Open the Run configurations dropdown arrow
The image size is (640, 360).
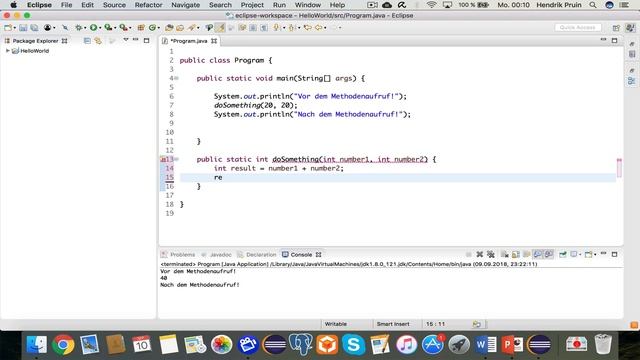[100, 28]
